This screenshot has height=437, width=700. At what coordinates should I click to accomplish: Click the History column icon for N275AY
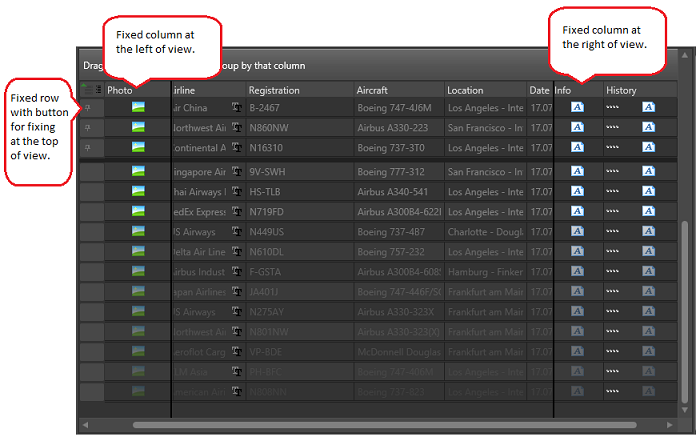click(x=649, y=311)
